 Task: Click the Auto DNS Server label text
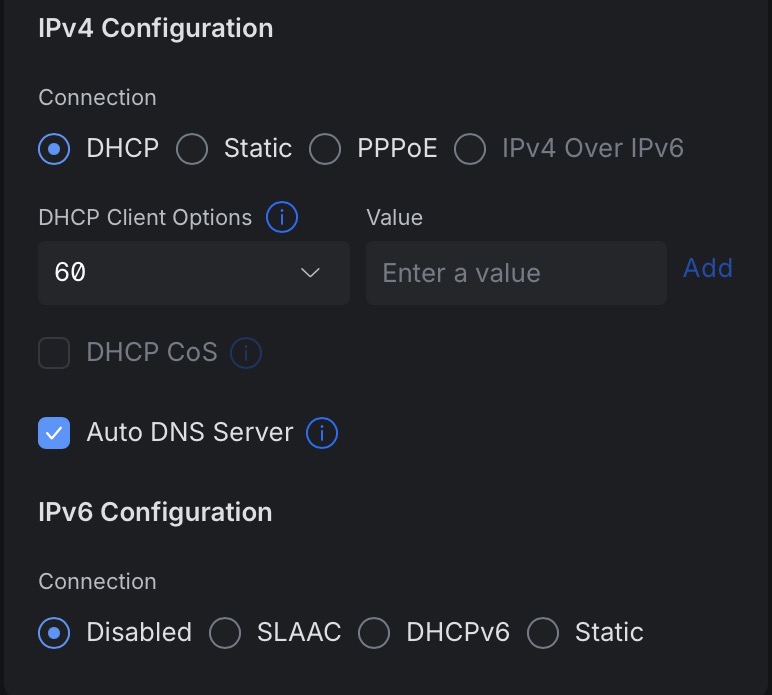(x=189, y=433)
